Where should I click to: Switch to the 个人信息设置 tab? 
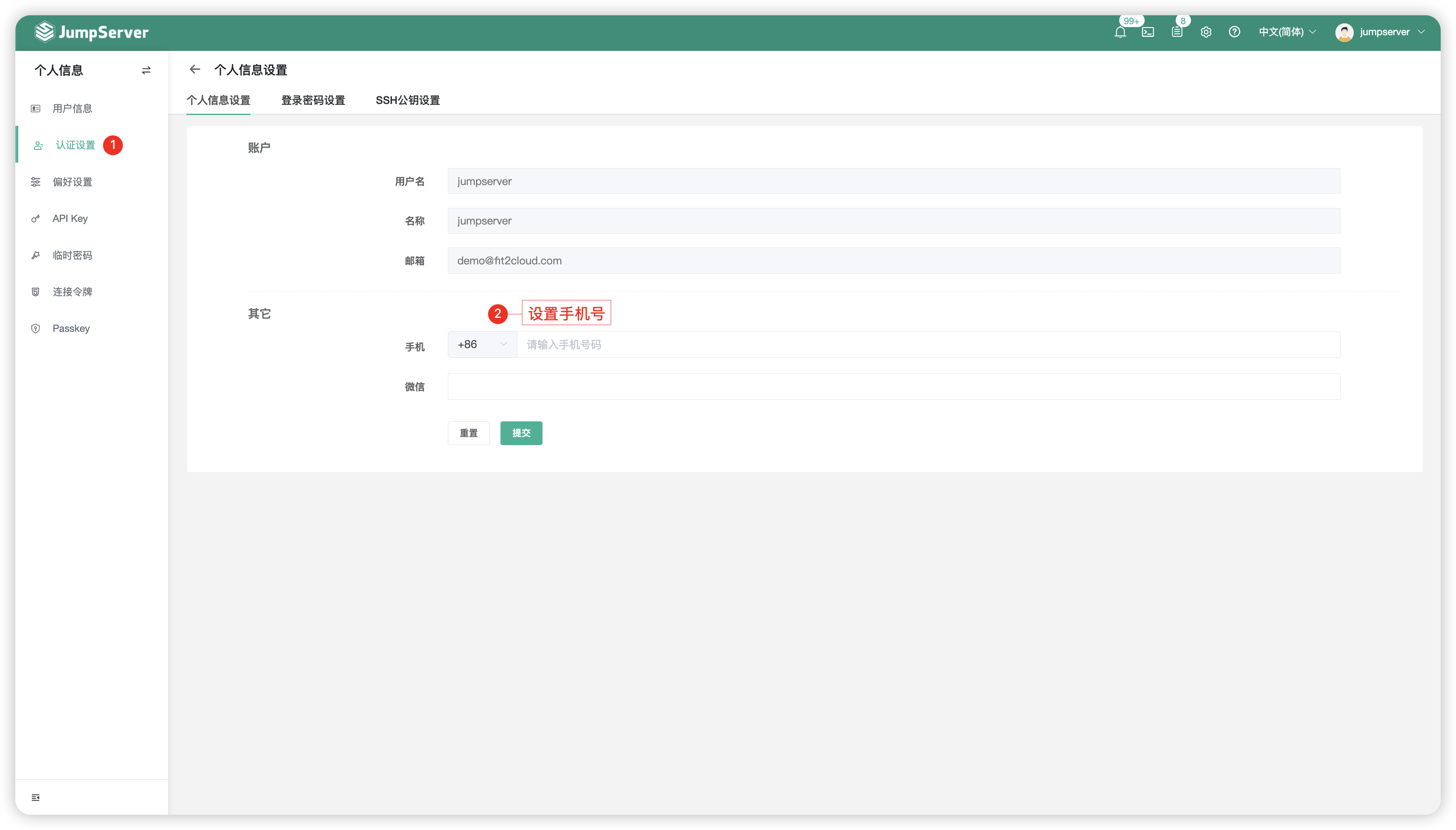[x=218, y=100]
